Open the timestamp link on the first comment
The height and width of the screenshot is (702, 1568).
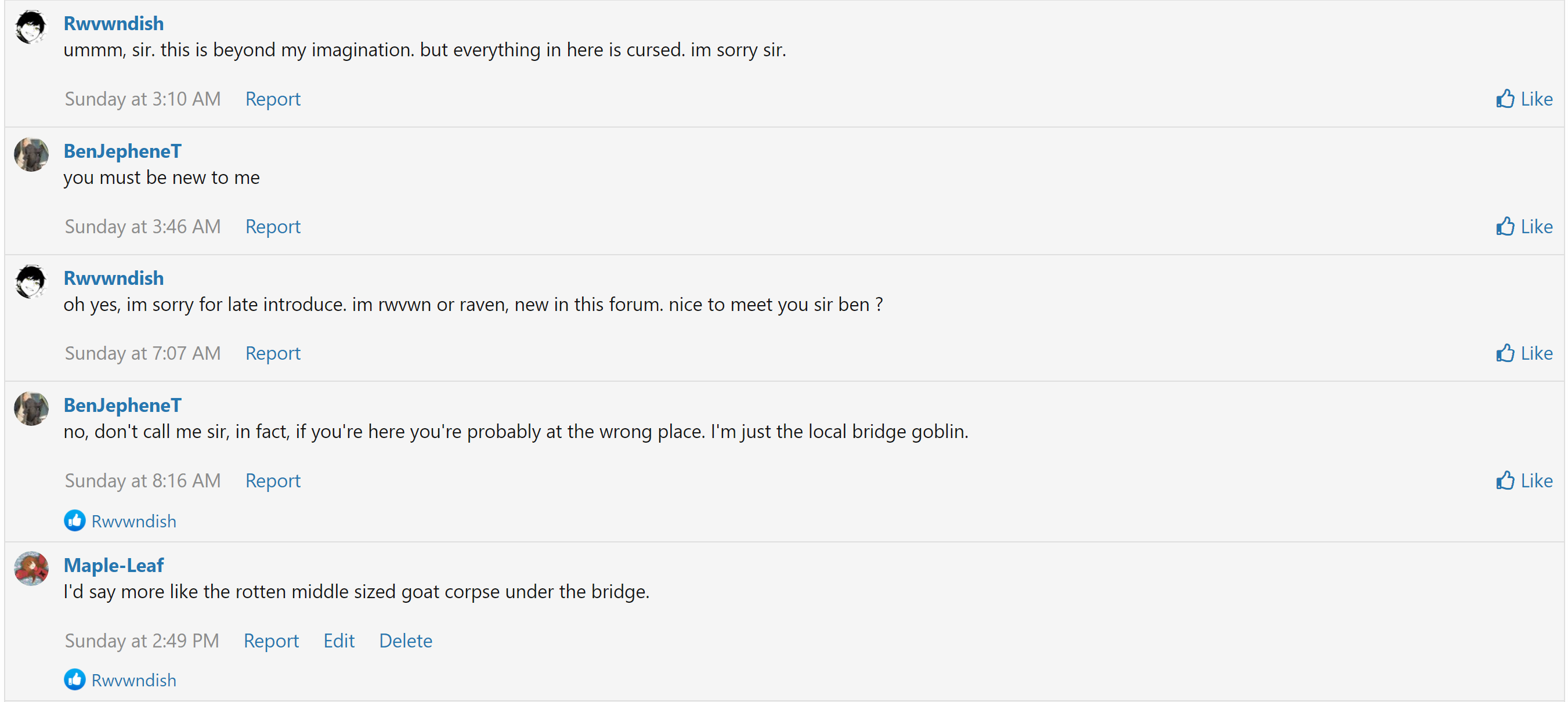click(x=141, y=98)
